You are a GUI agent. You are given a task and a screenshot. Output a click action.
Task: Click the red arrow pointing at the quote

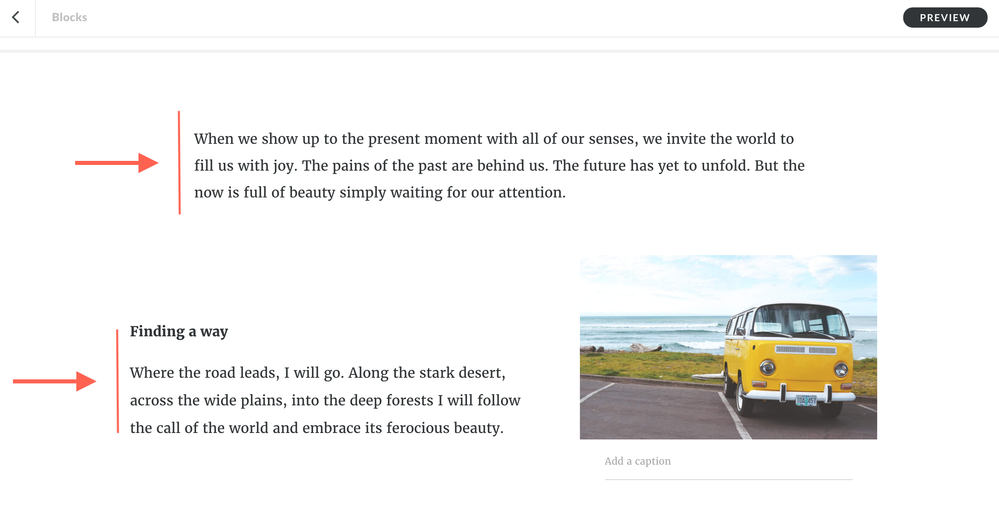(117, 163)
